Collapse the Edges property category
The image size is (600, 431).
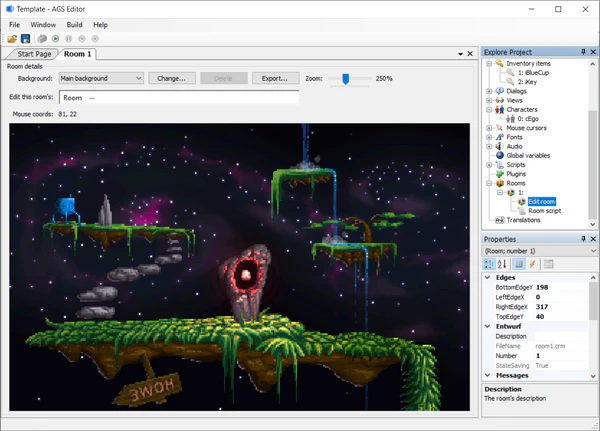click(488, 277)
